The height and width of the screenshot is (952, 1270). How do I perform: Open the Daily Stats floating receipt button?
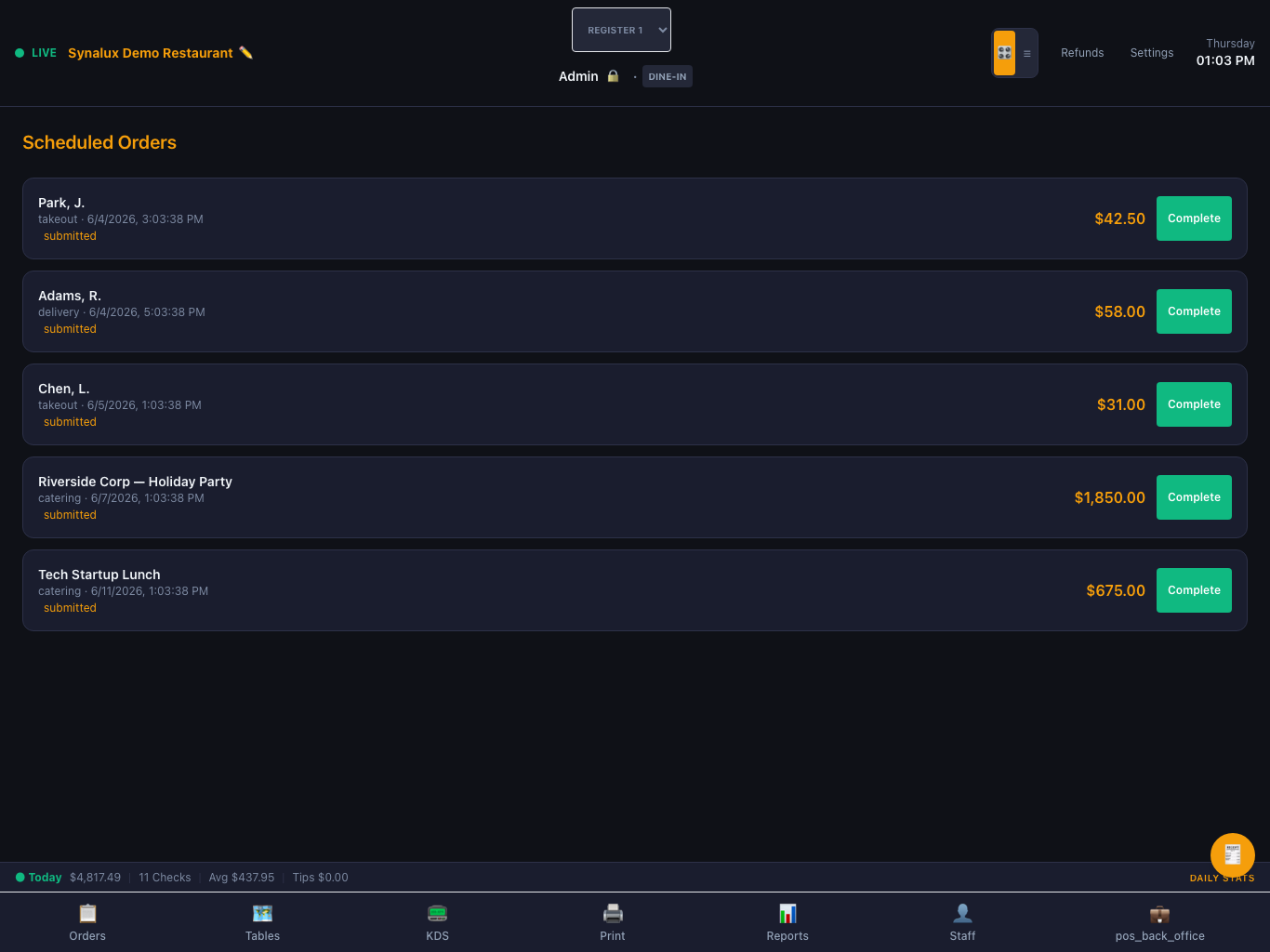[1233, 855]
